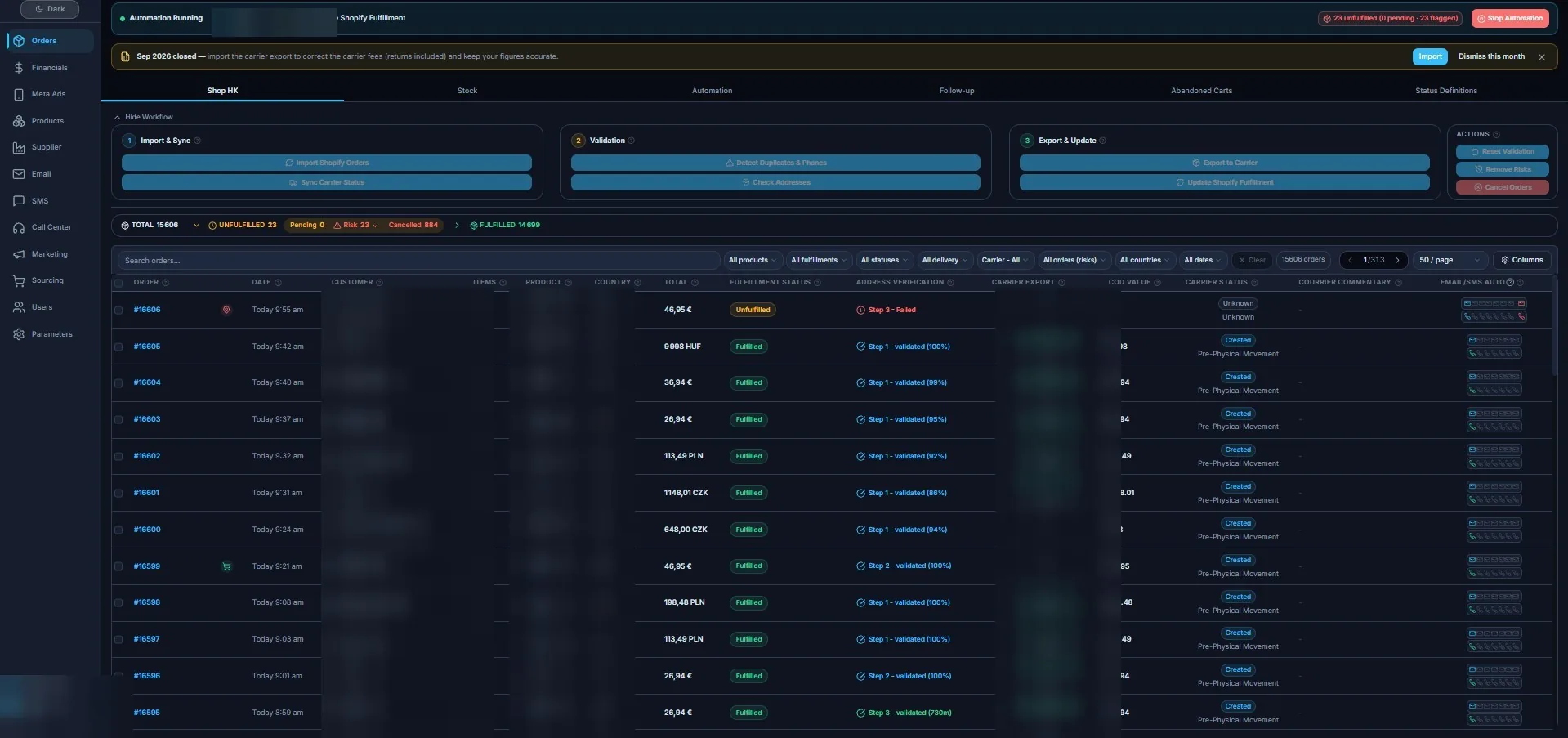Viewport: 1568px width, 738px height.
Task: Open the Marketing section
Action: pos(49,254)
